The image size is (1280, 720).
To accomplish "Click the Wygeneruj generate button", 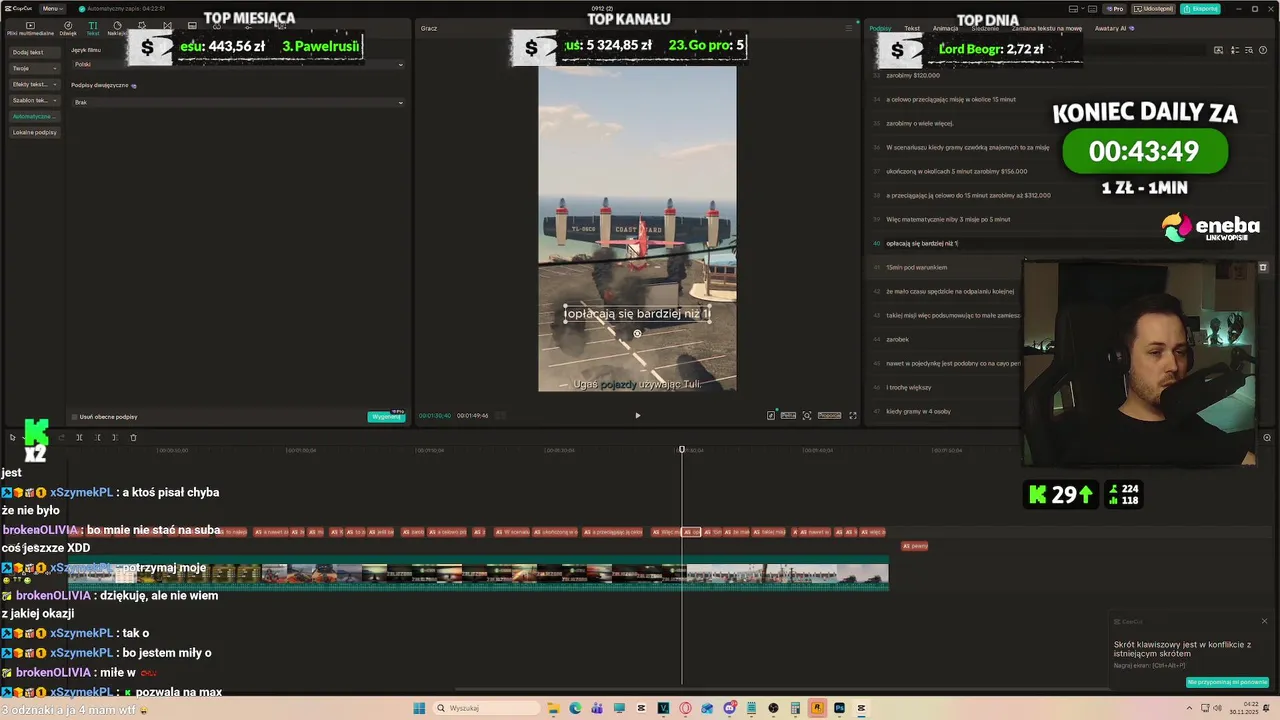I will (x=386, y=416).
